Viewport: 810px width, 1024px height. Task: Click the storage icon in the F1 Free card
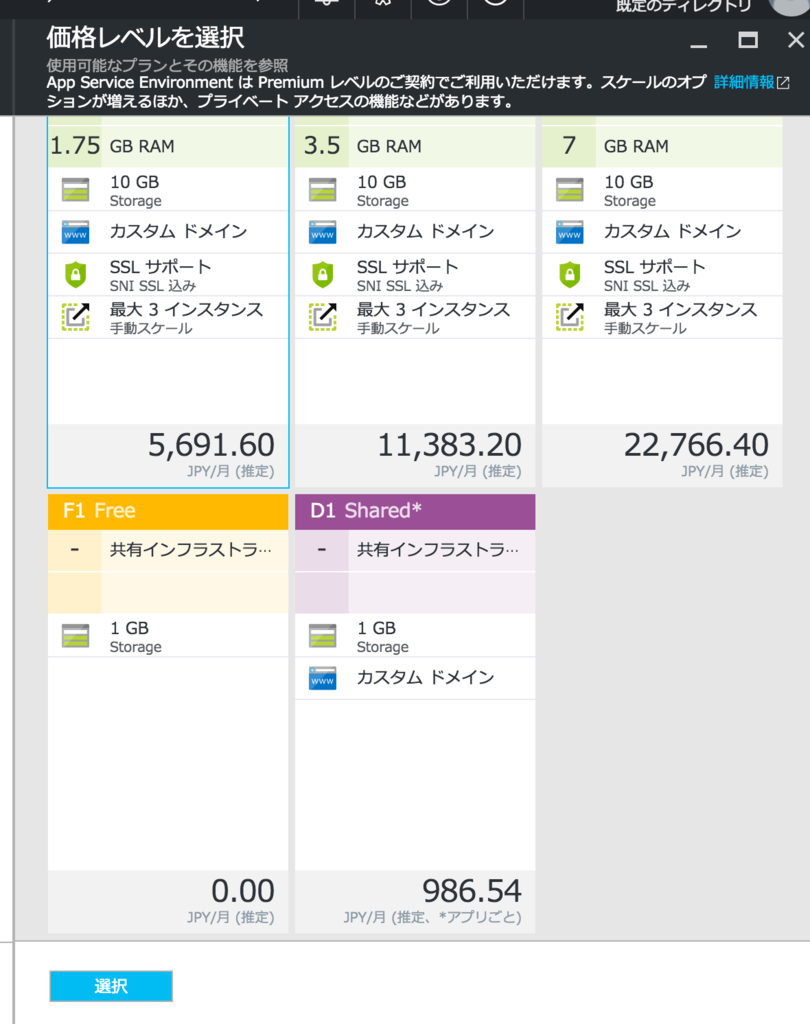(76, 635)
